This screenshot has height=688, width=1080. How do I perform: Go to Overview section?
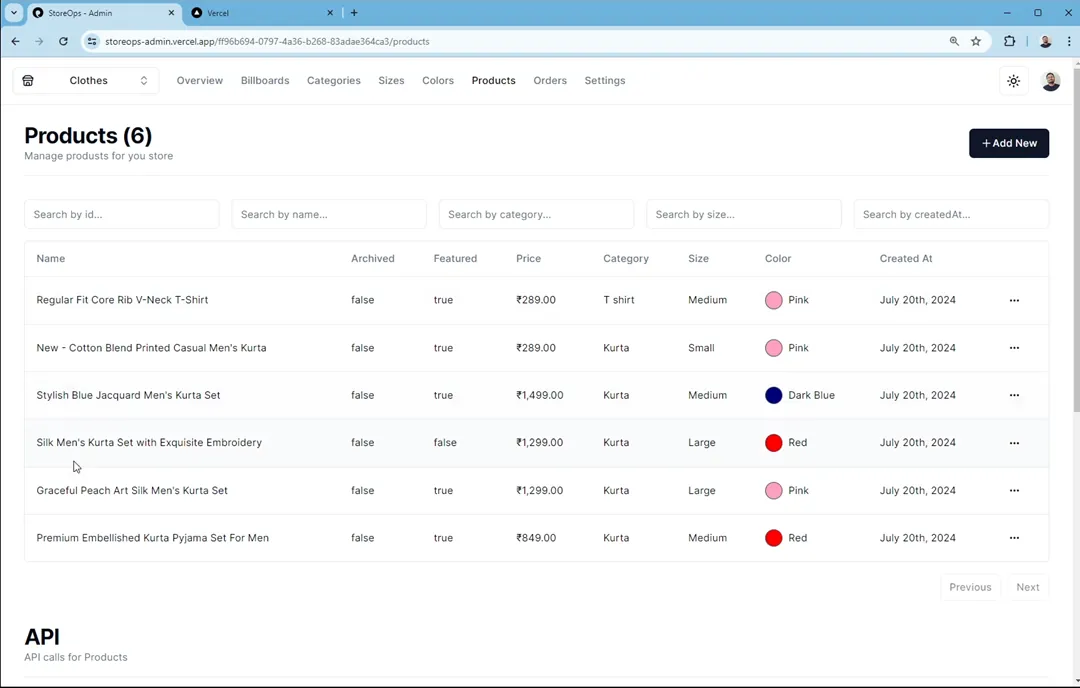tap(200, 81)
